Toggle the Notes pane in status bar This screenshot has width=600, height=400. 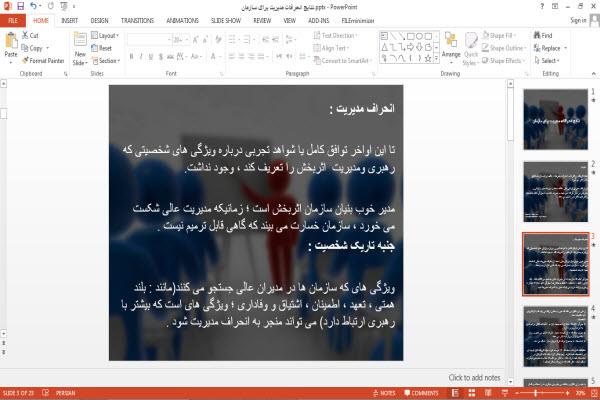385,393
